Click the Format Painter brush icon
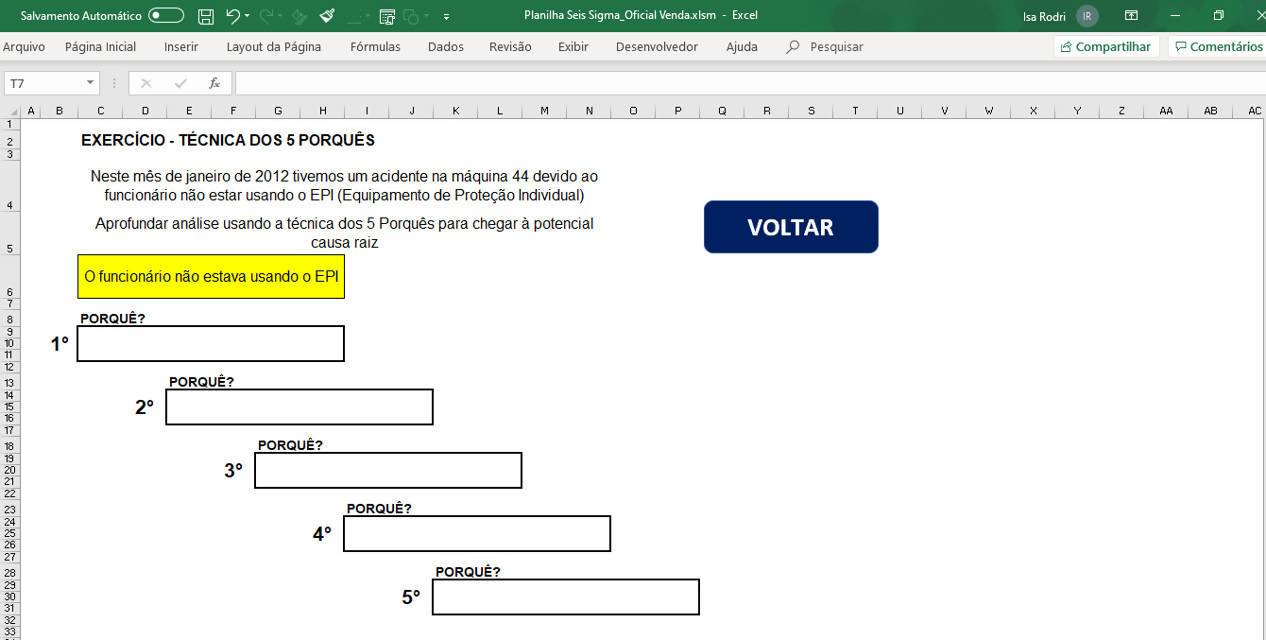 pyautogui.click(x=327, y=16)
